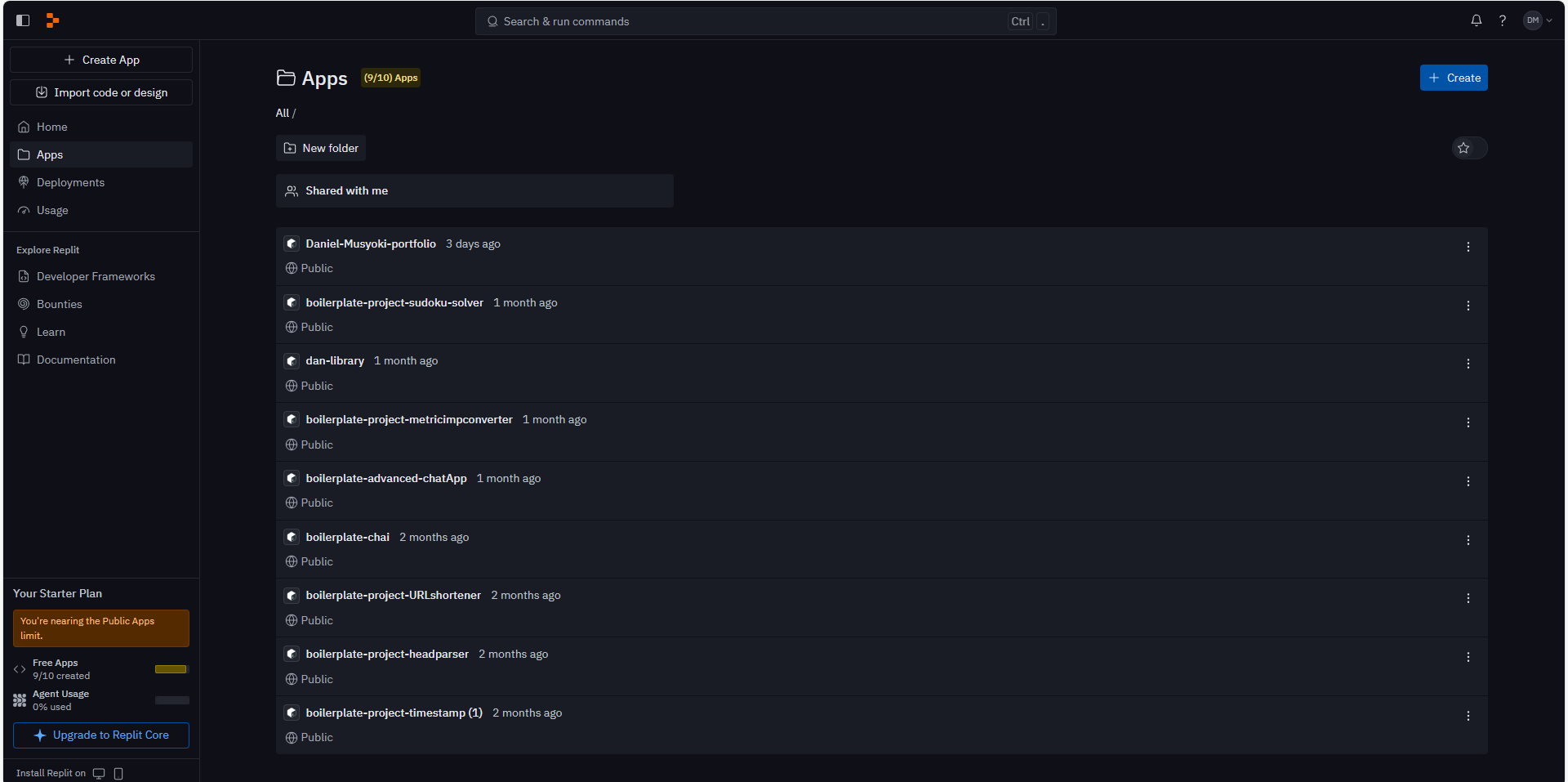Click the dan-library app icon
The height and width of the screenshot is (782, 1568).
(x=292, y=360)
